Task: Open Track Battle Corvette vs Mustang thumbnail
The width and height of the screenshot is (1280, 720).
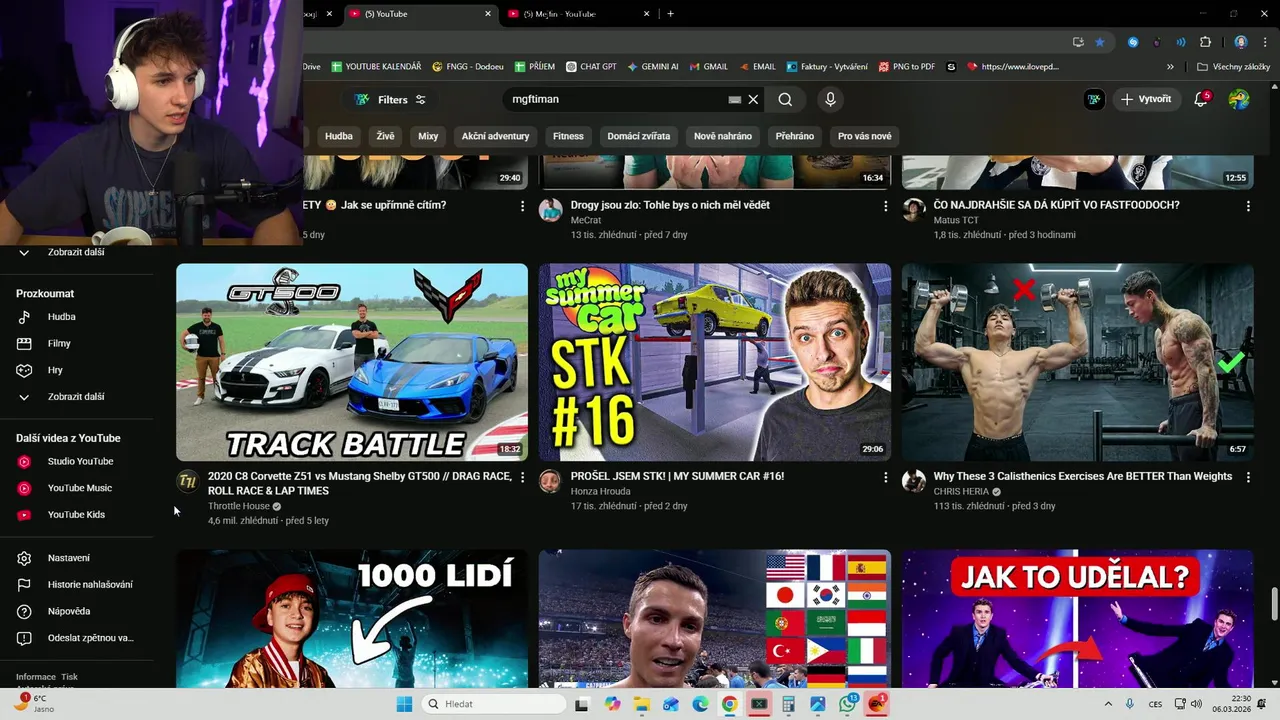Action: coord(352,362)
